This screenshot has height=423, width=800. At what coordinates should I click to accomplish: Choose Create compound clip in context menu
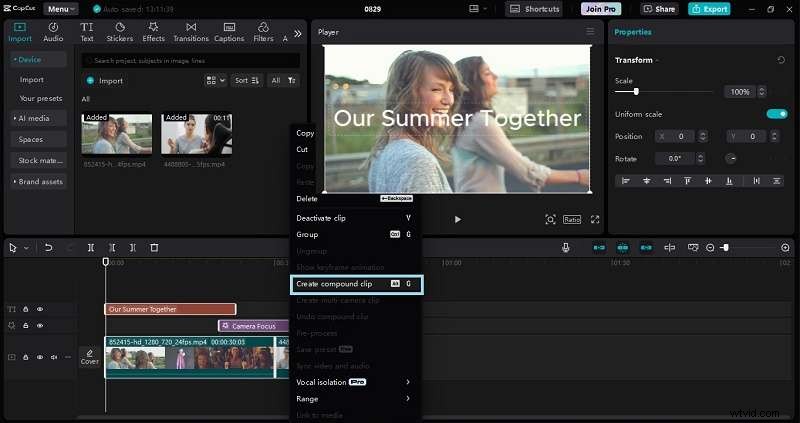[x=357, y=284]
